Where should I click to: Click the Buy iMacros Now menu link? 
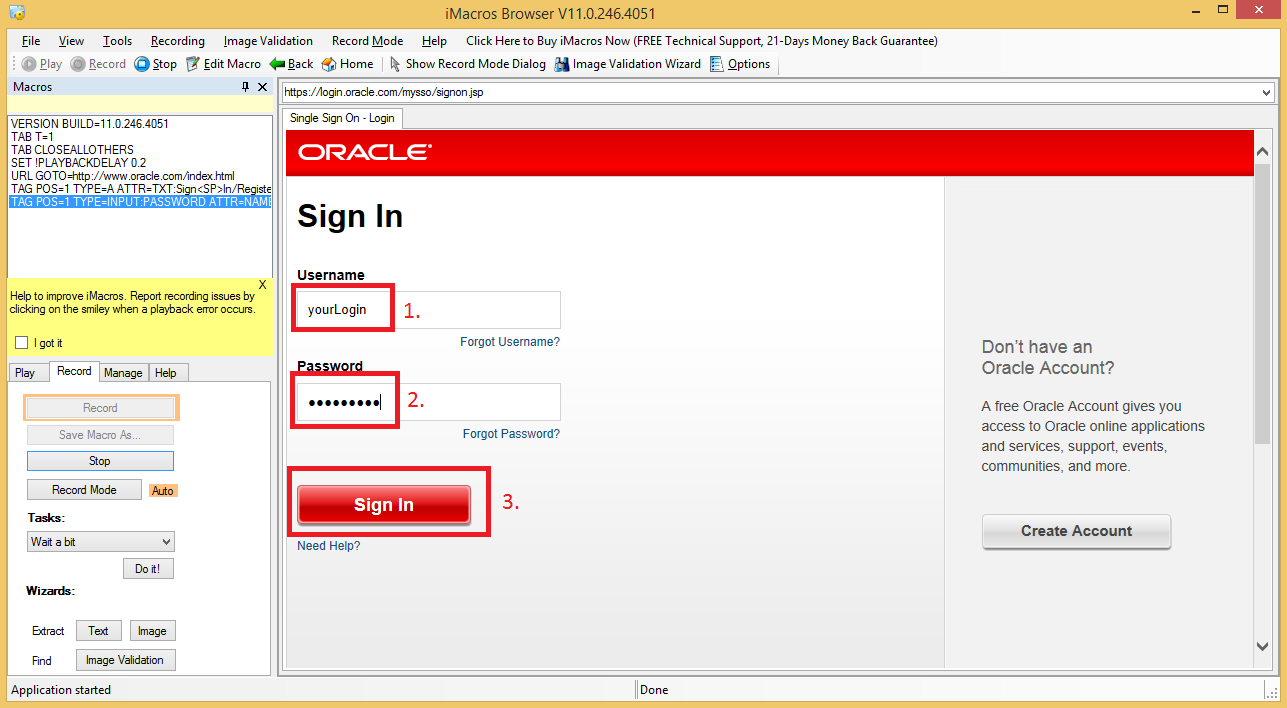coord(702,41)
